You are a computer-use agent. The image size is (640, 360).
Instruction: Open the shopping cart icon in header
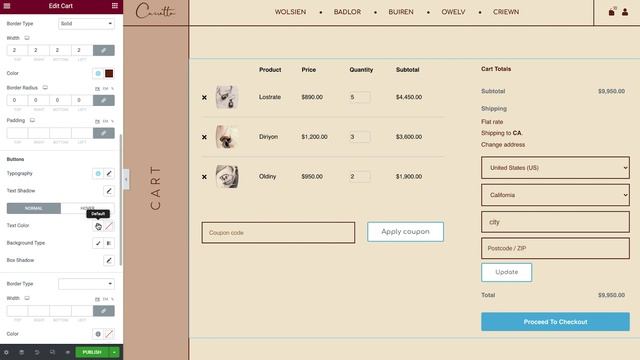tap(611, 12)
